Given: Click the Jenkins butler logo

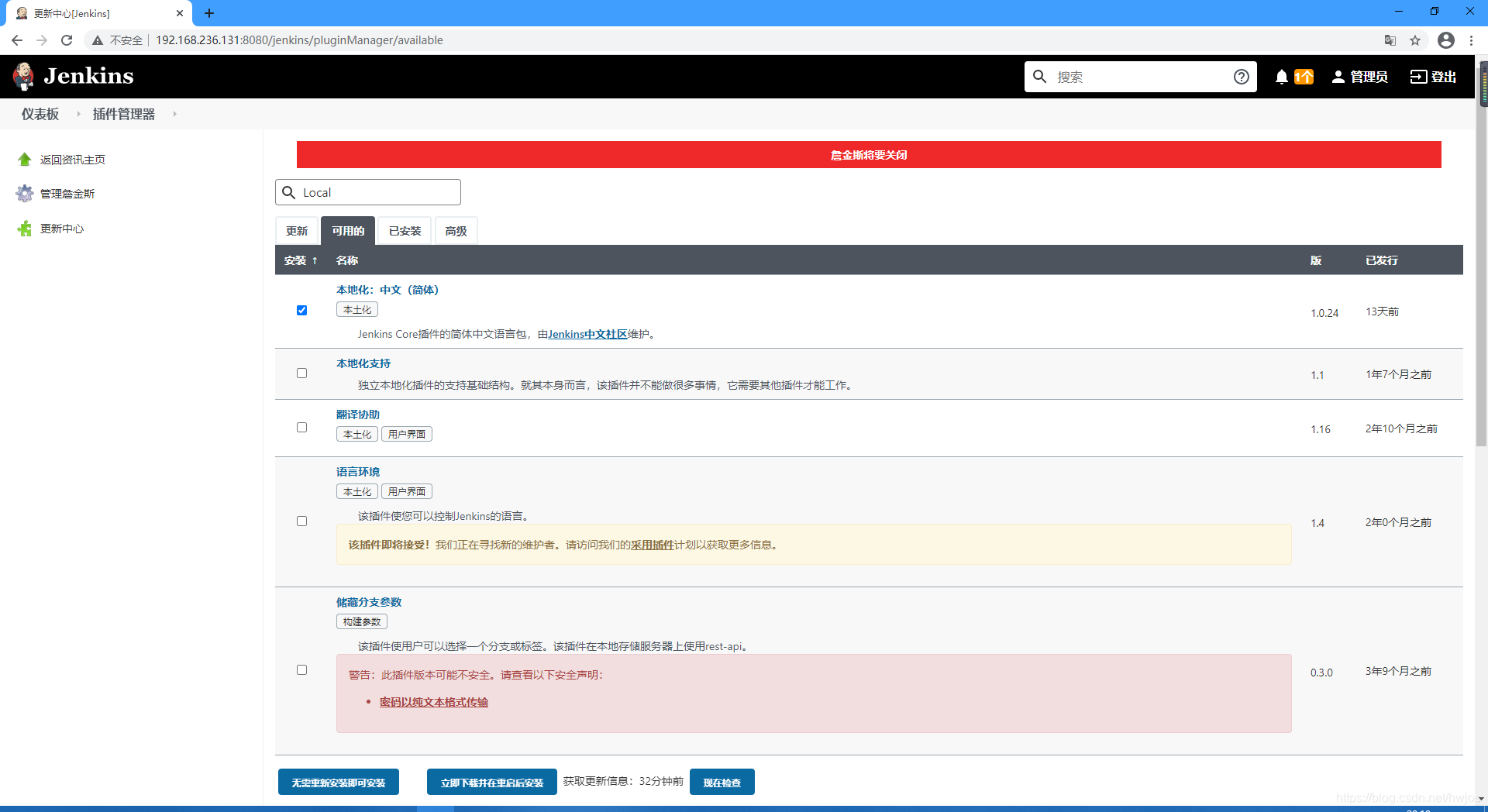Looking at the screenshot, I should pyautogui.click(x=24, y=76).
